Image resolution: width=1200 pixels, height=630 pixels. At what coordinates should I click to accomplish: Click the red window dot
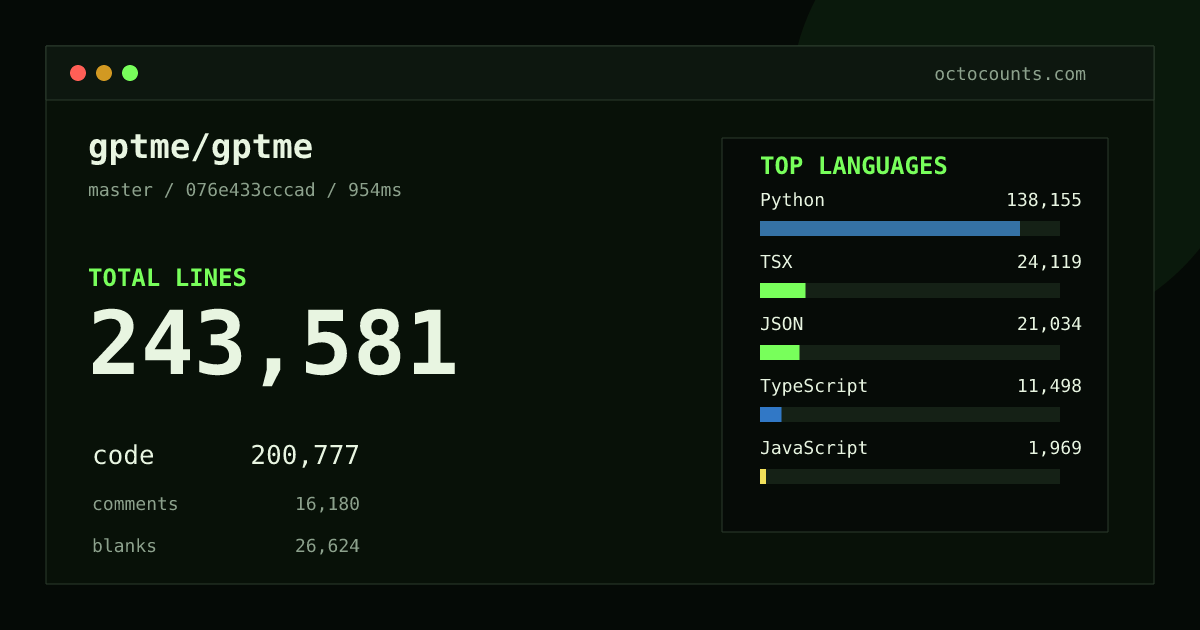78,73
